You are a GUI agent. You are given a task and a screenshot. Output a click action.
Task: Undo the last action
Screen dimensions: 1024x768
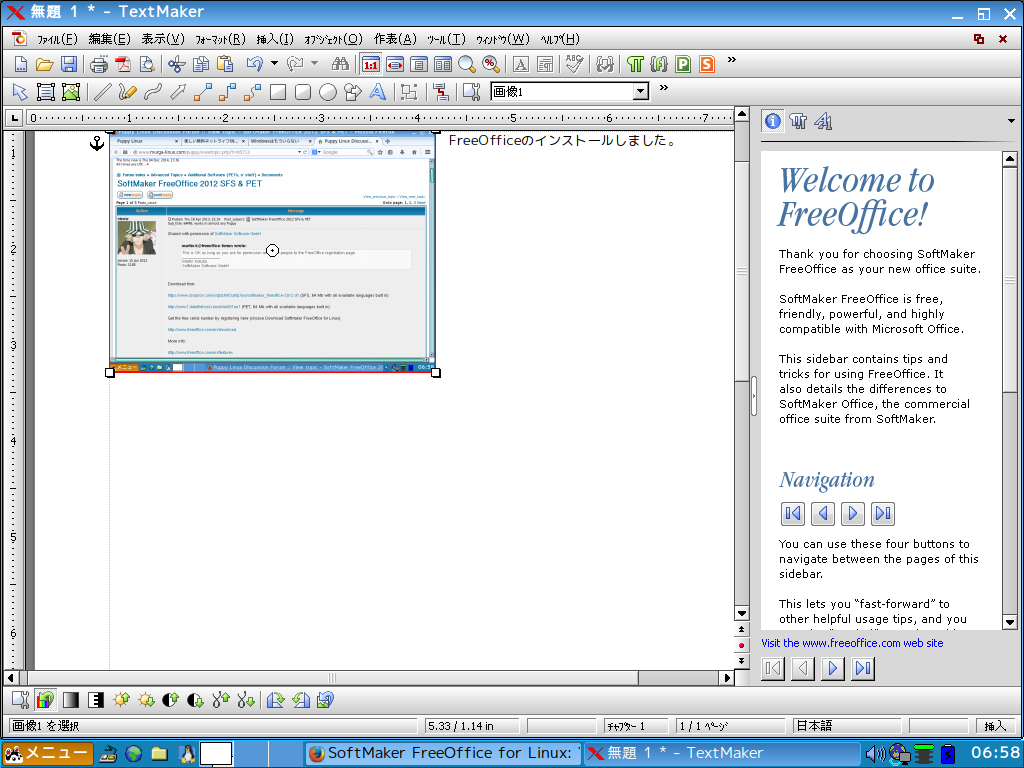tap(255, 64)
